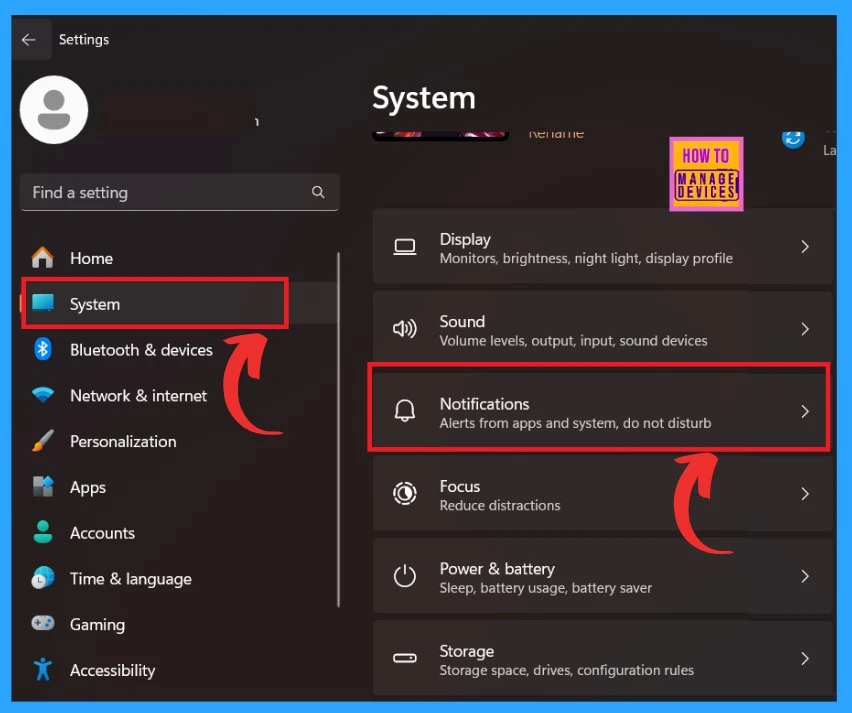Click the device wallpaper thumbnail

point(441,135)
